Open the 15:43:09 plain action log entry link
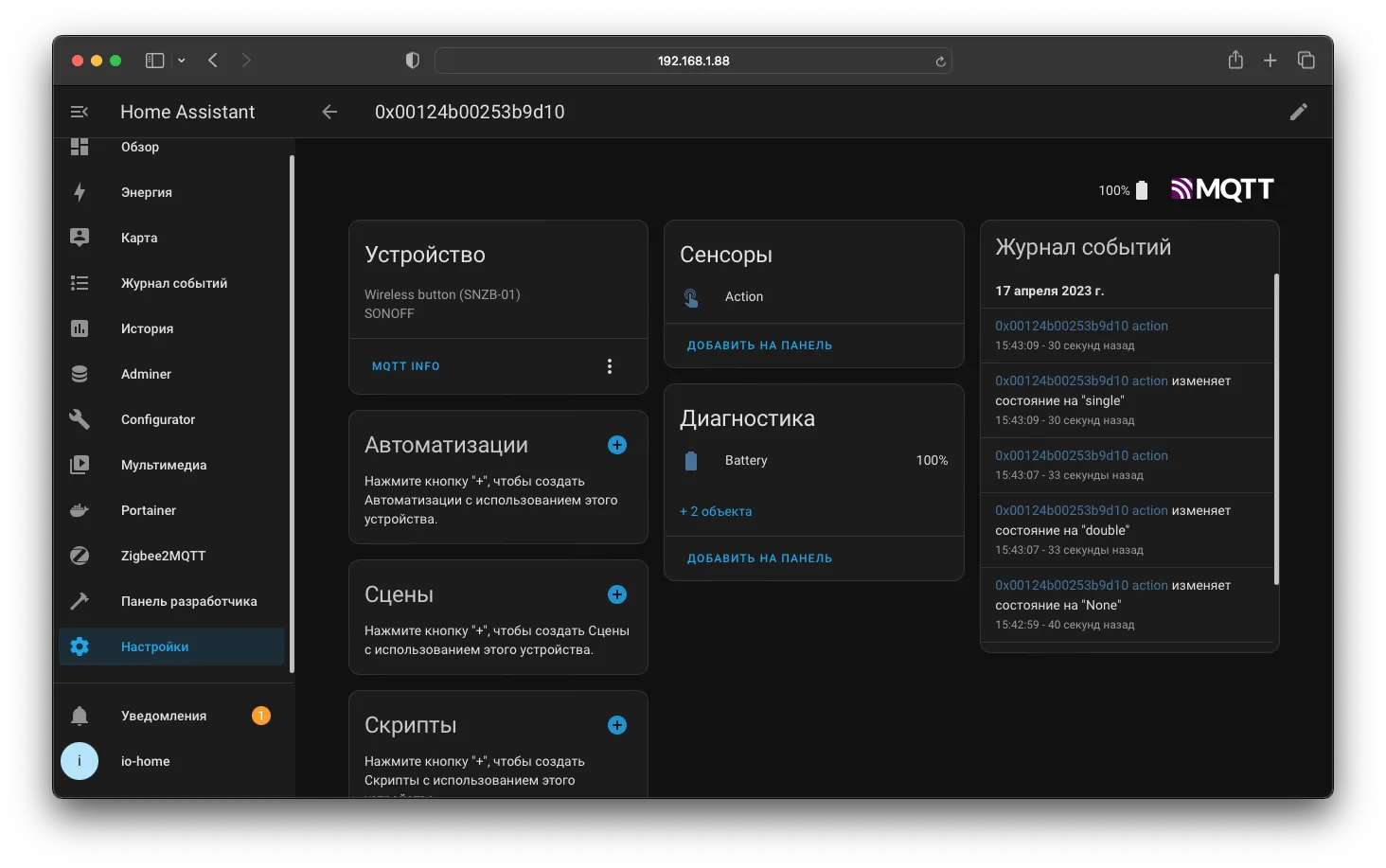The height and width of the screenshot is (868, 1386). coord(1081,326)
